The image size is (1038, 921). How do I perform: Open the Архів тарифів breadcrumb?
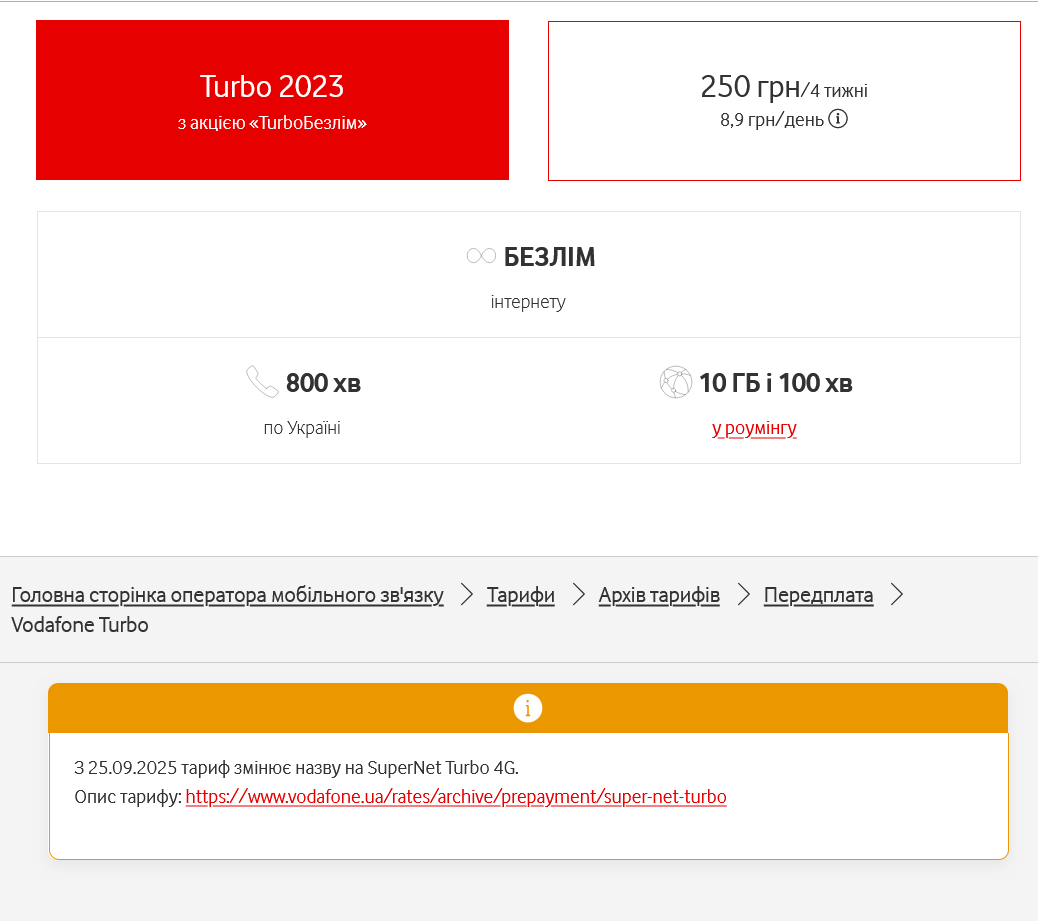pyautogui.click(x=658, y=594)
